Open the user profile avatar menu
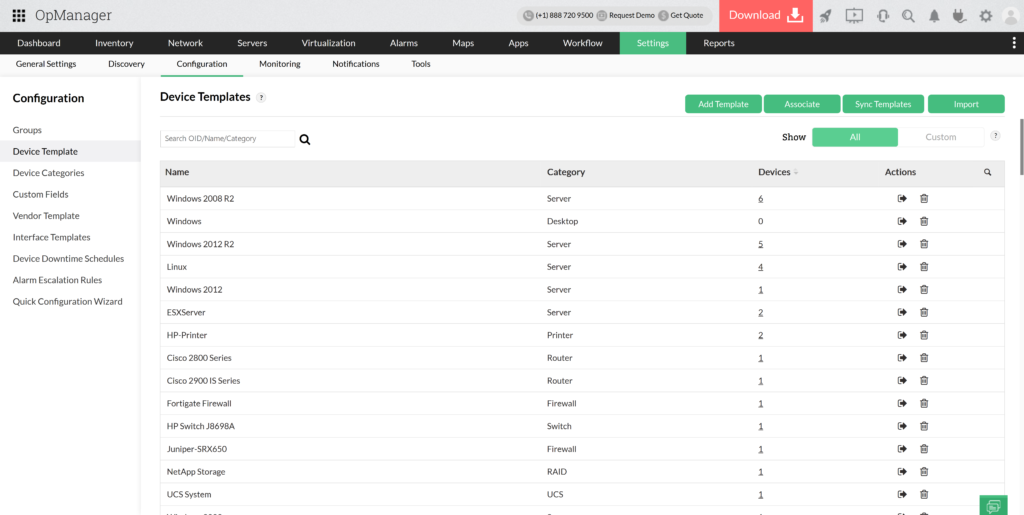 (1010, 15)
